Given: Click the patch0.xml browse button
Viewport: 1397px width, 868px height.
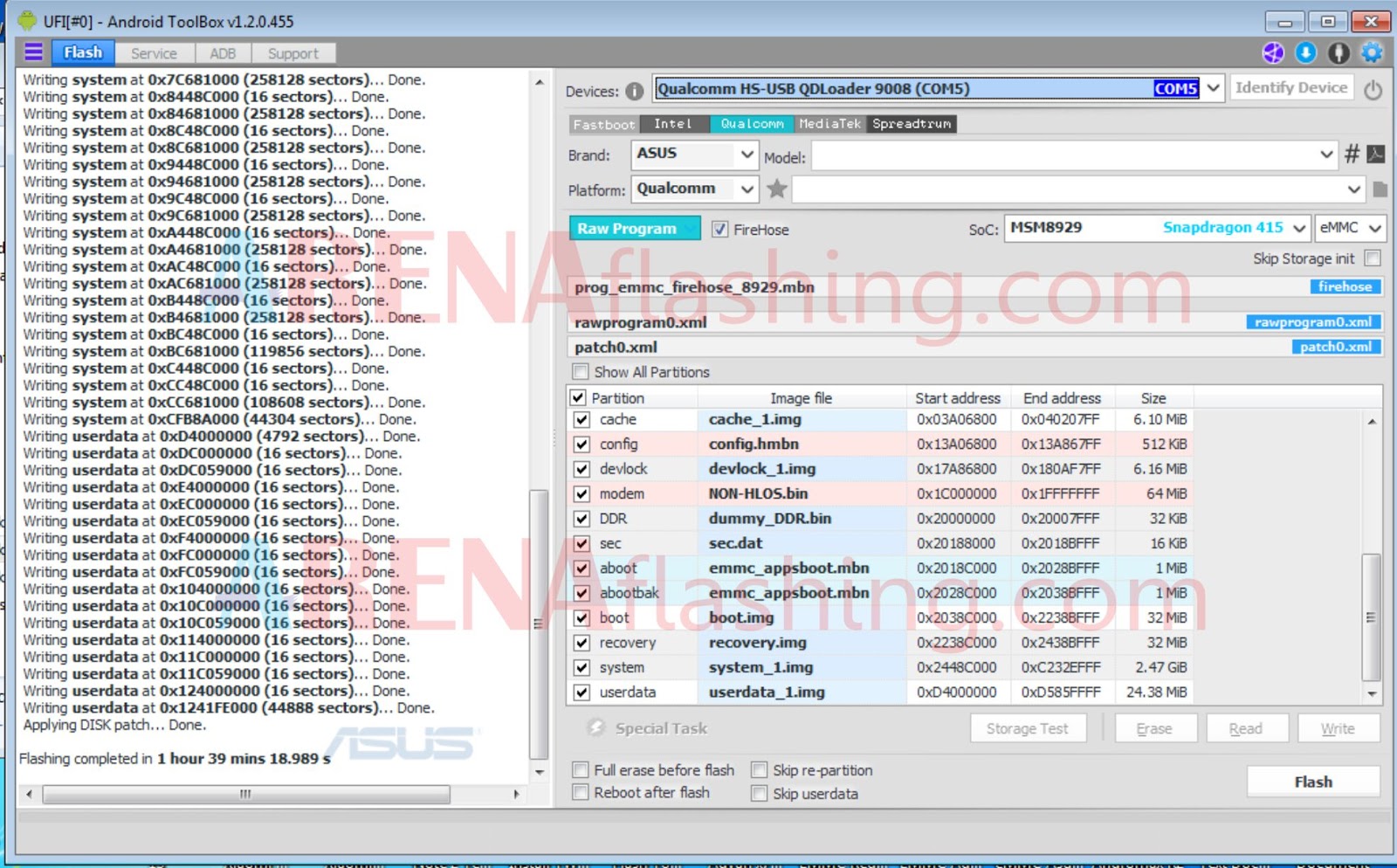Looking at the screenshot, I should (1336, 347).
